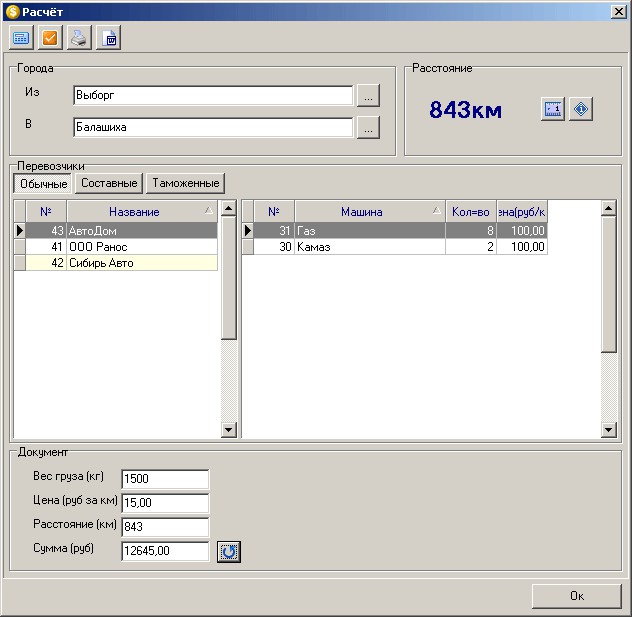The image size is (632, 617).
Task: Click quantity cell 2 in Камаз row
Action: click(x=471, y=247)
